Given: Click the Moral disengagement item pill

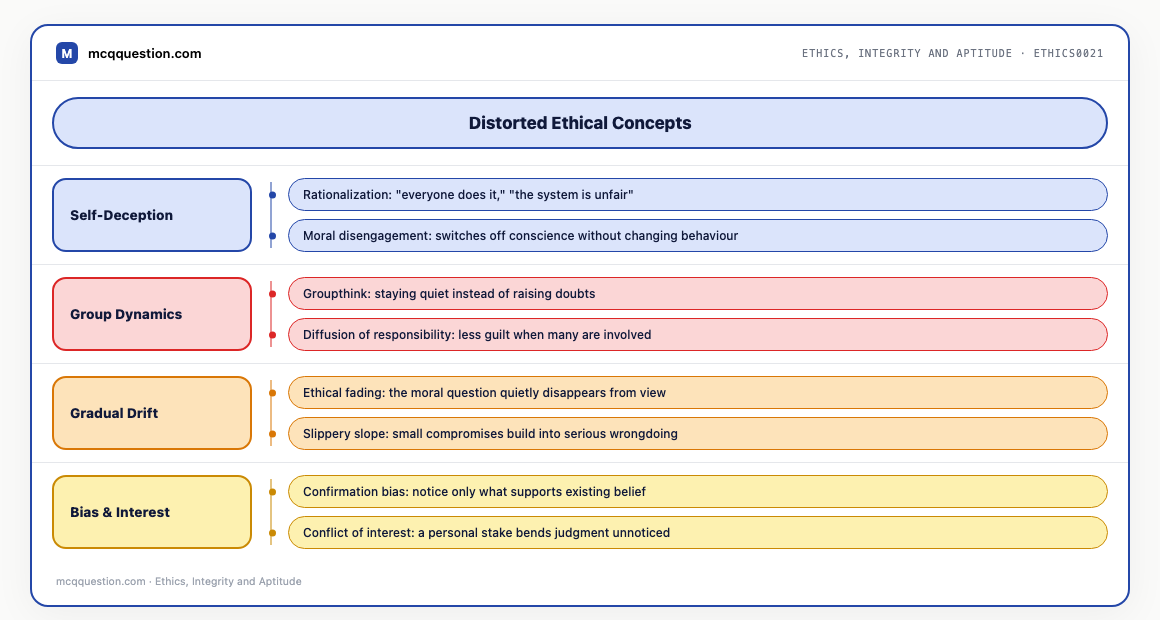Looking at the screenshot, I should [x=698, y=236].
